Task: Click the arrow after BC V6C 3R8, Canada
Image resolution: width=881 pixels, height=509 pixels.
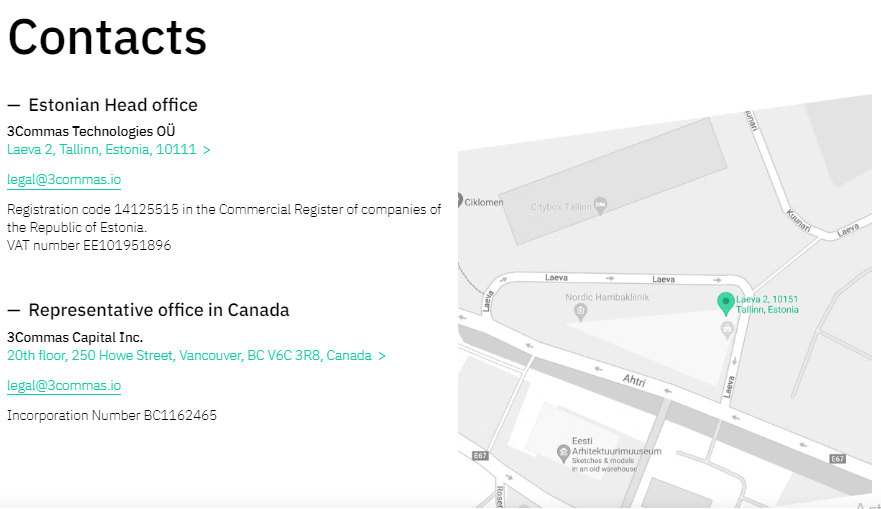Action: click(x=382, y=356)
